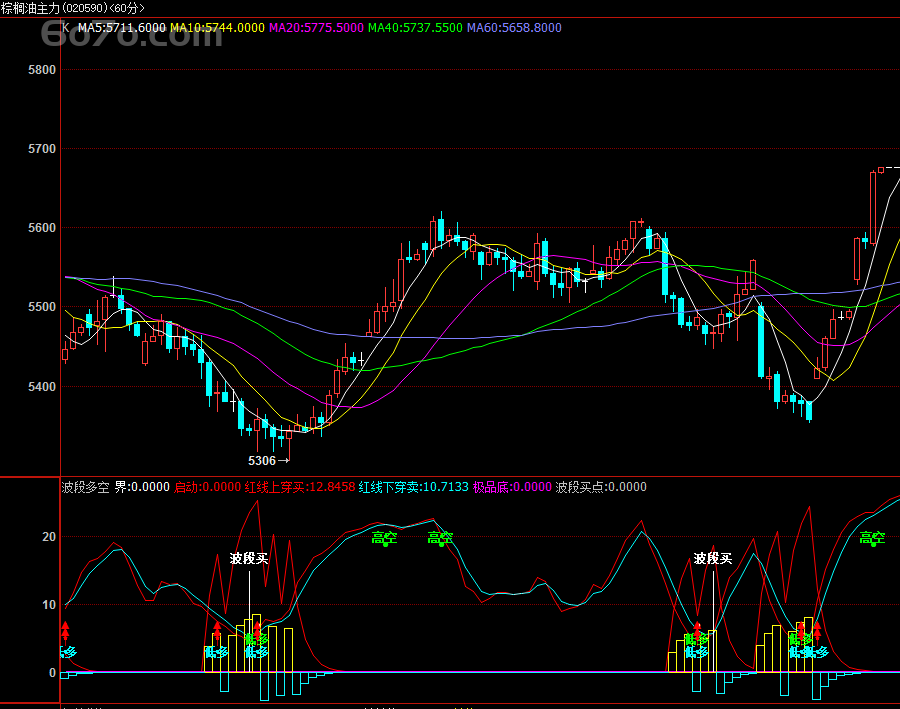Click the 20 level on indicator axis

(49, 537)
